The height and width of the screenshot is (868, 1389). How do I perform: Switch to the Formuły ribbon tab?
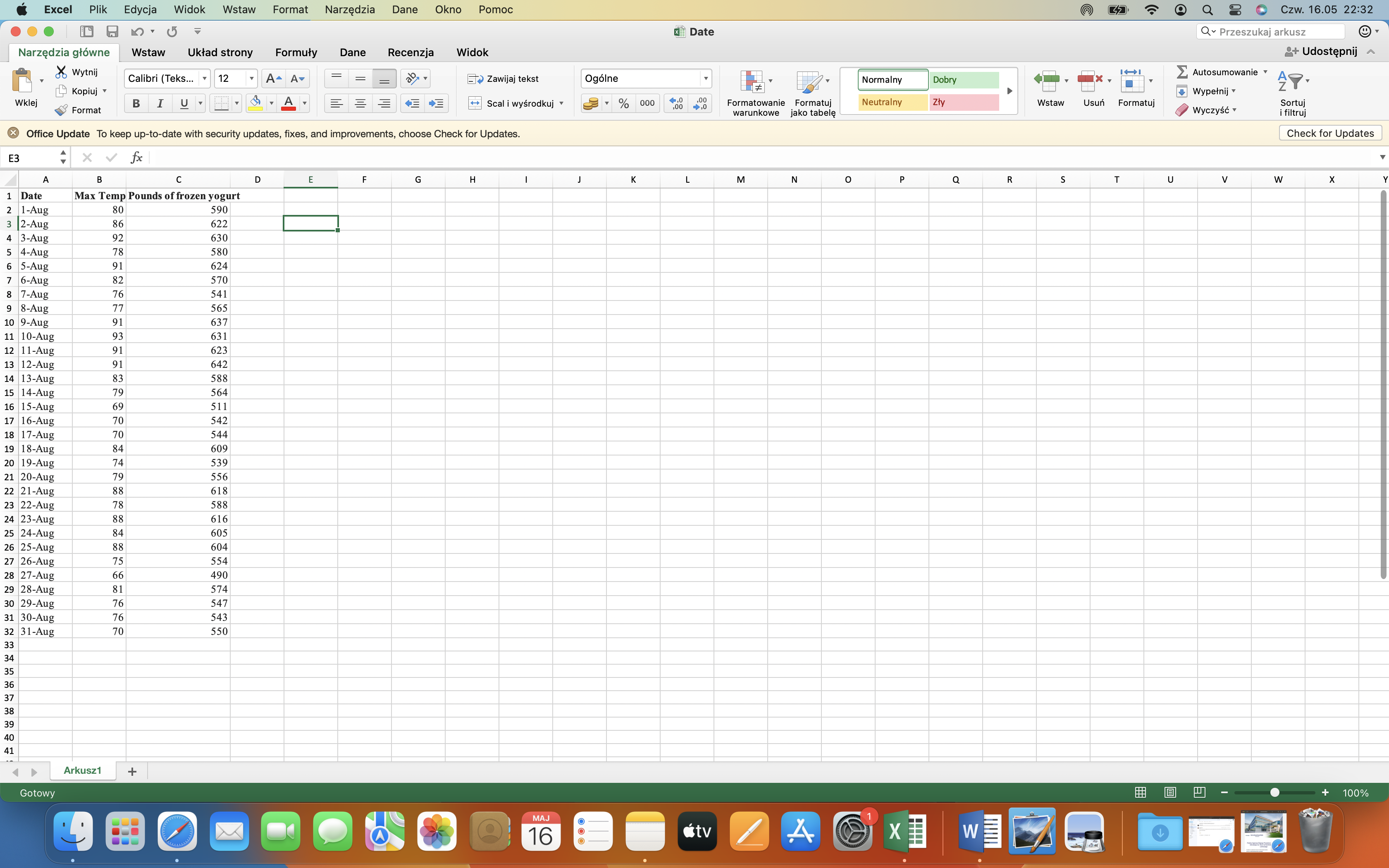click(296, 52)
